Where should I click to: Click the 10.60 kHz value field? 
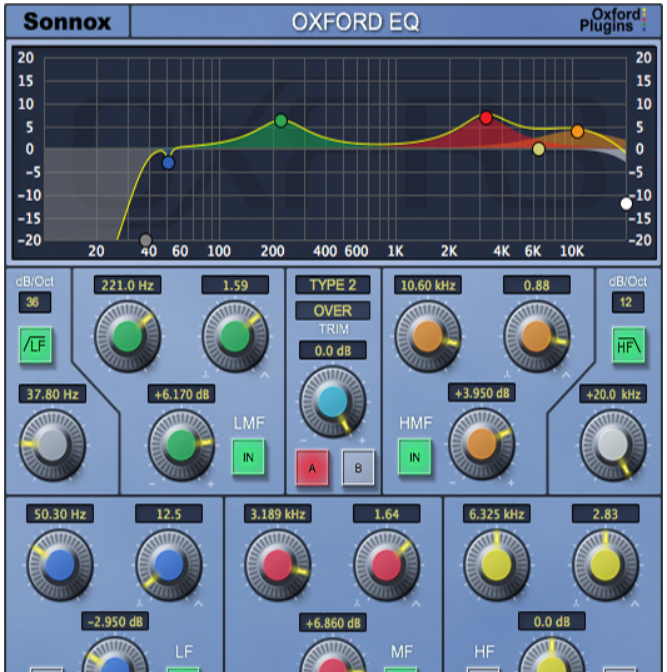click(428, 285)
